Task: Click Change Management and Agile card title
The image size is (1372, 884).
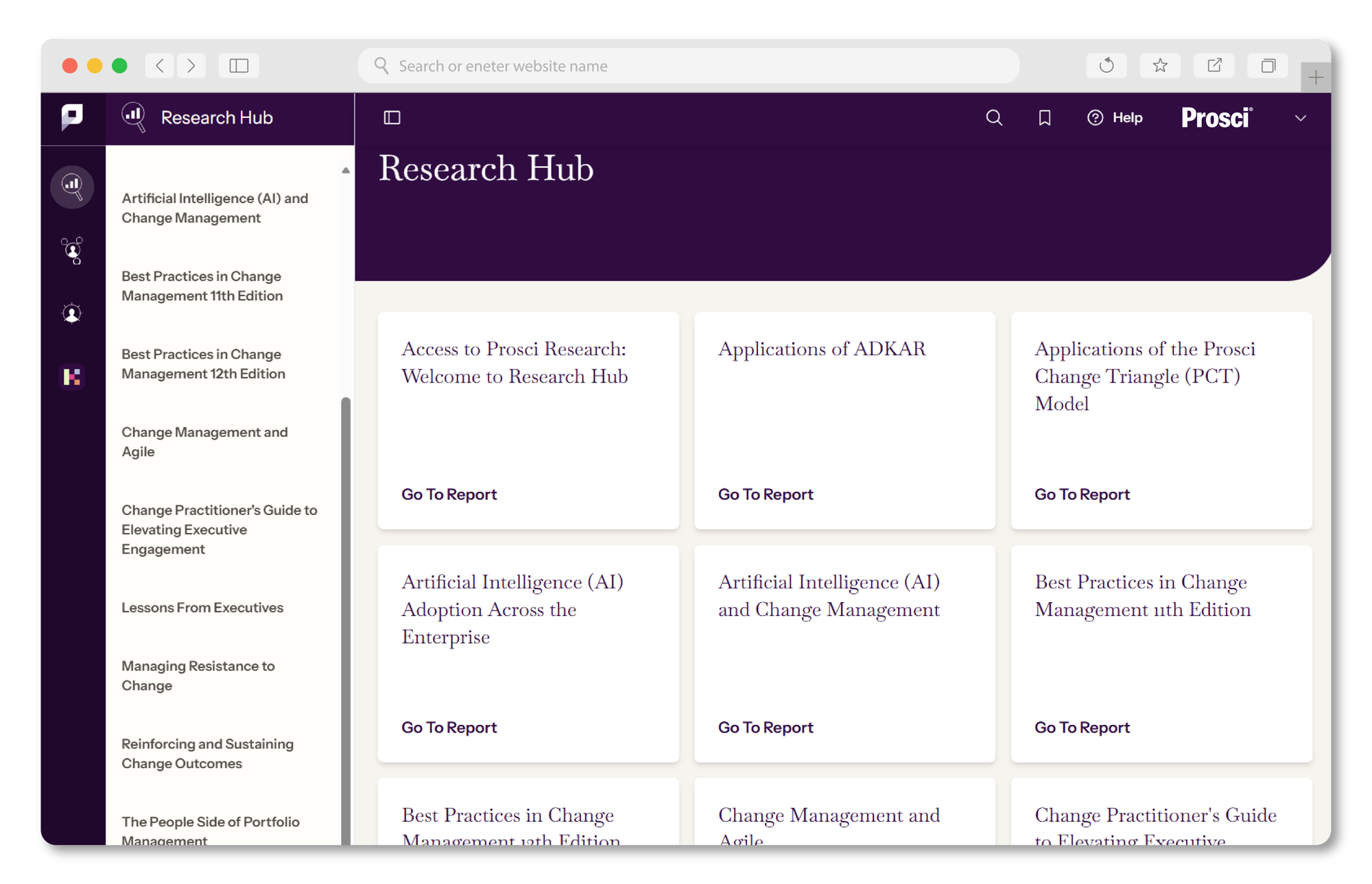Action: (x=829, y=828)
